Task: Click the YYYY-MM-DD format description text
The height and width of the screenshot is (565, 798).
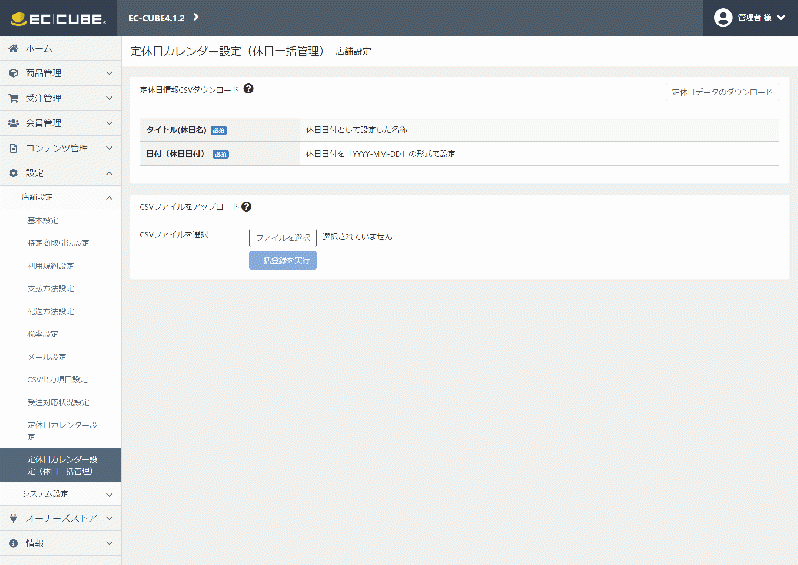Action: pos(380,154)
